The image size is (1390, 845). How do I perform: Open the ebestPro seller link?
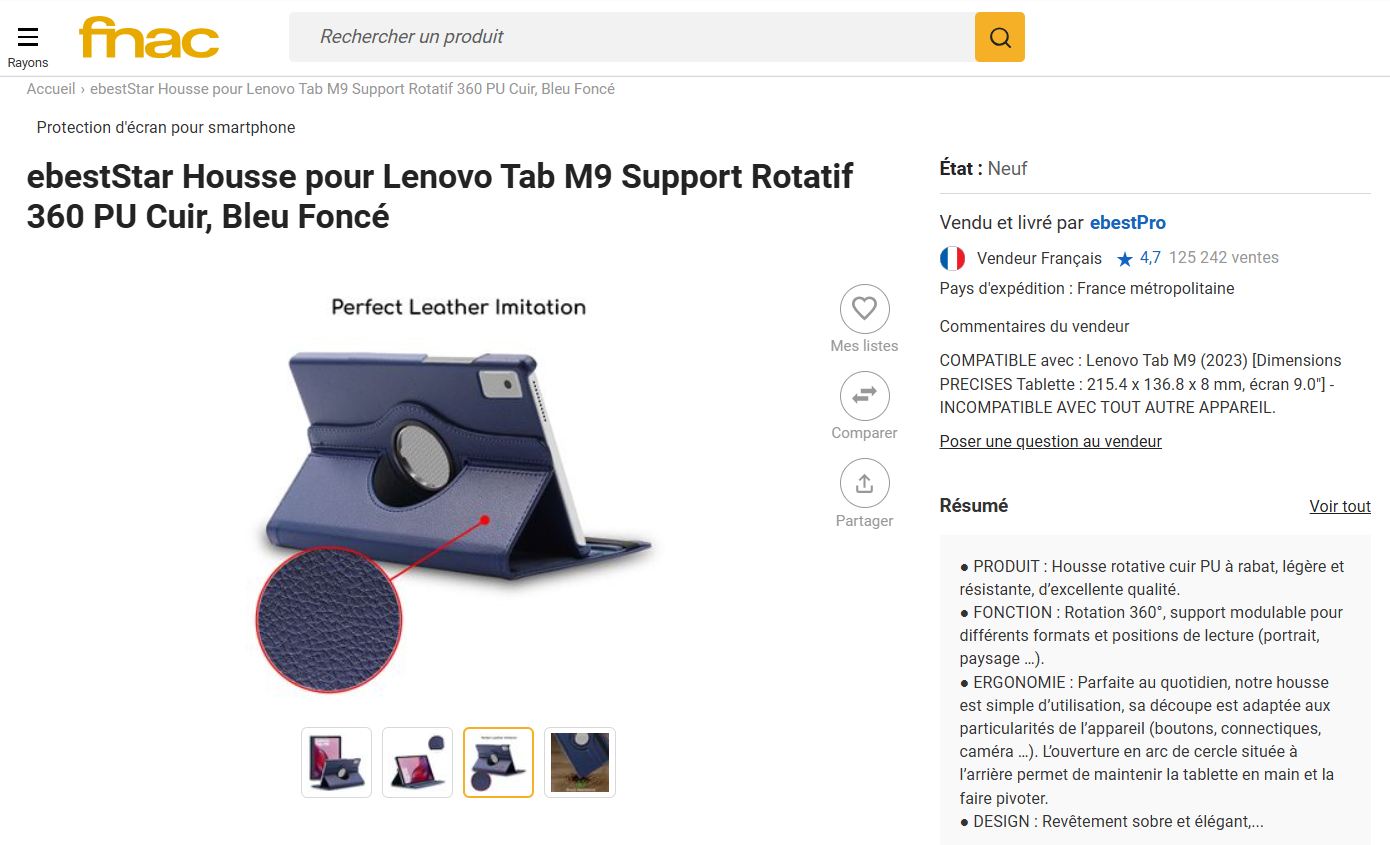click(x=1128, y=222)
